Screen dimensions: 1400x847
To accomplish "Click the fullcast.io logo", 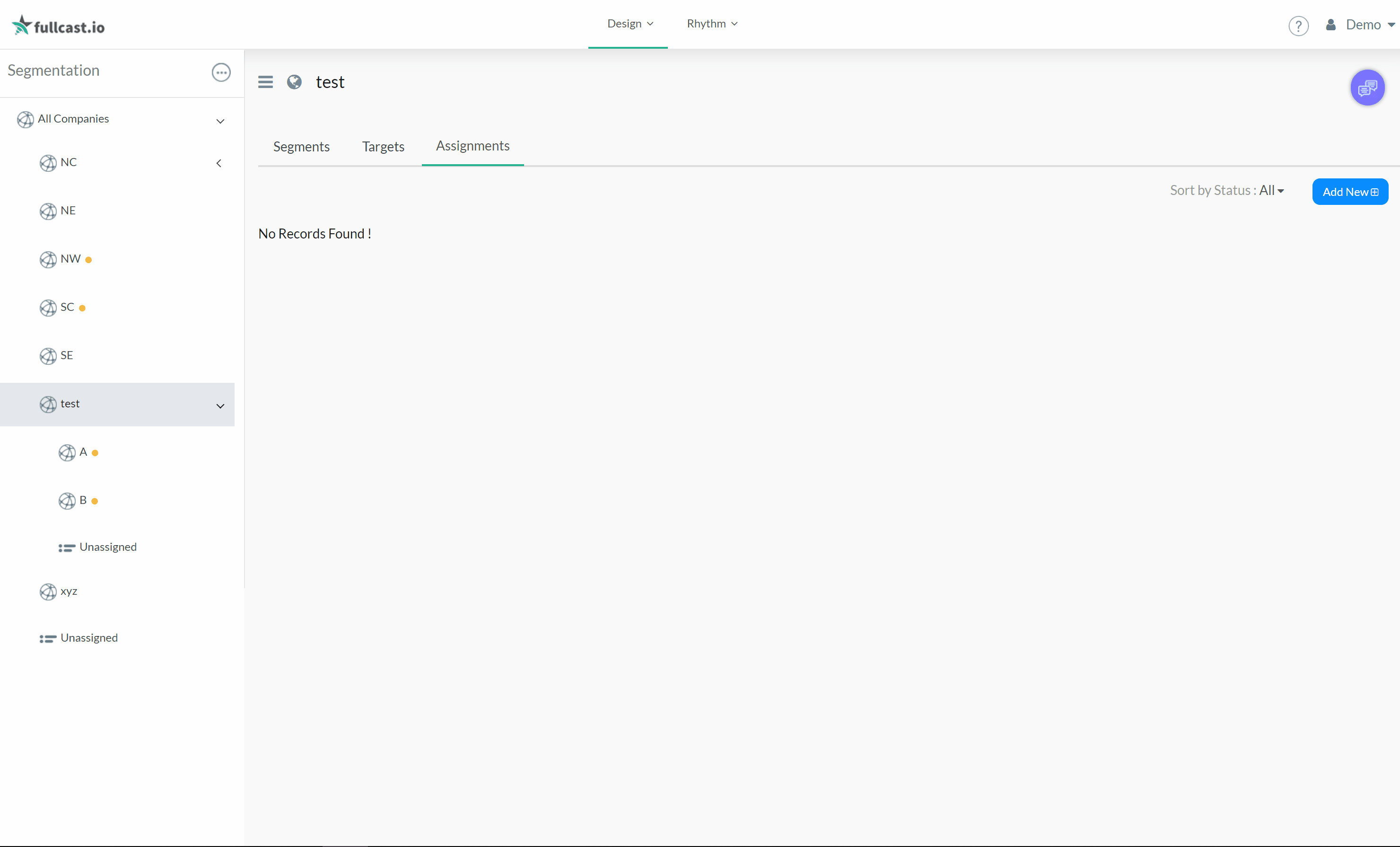I will pyautogui.click(x=59, y=26).
